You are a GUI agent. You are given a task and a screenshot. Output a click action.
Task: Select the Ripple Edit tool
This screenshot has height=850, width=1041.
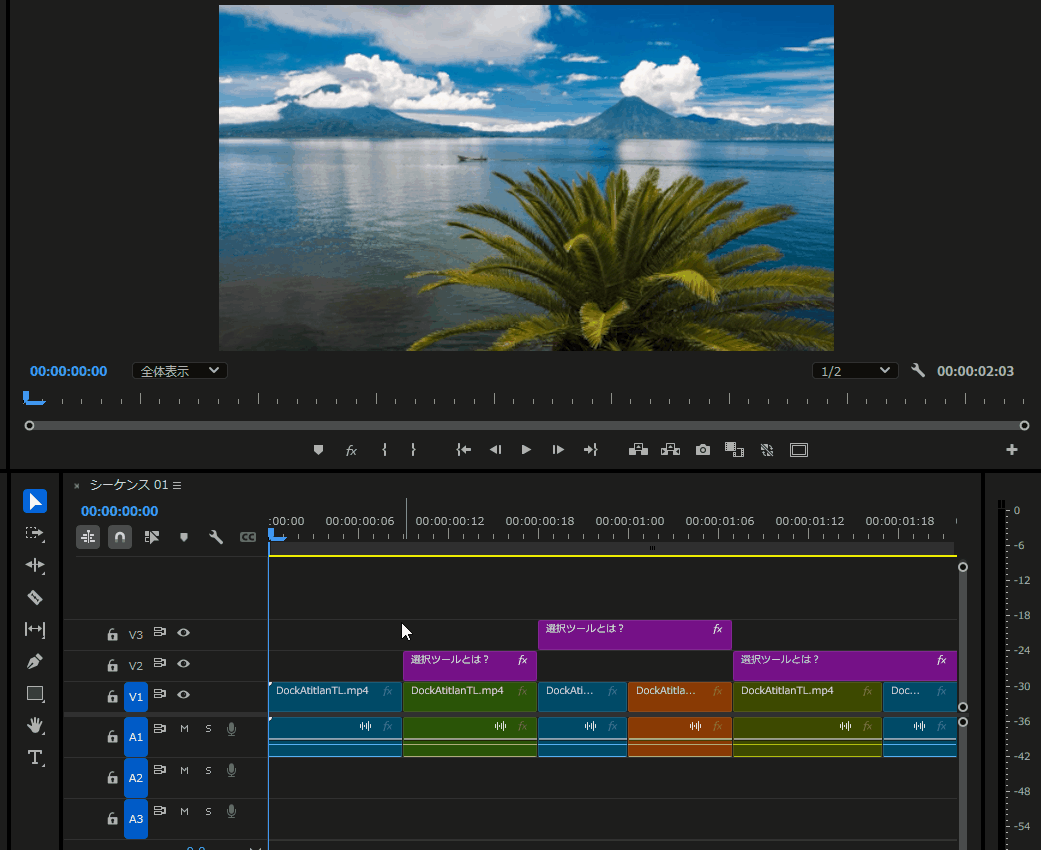point(35,565)
